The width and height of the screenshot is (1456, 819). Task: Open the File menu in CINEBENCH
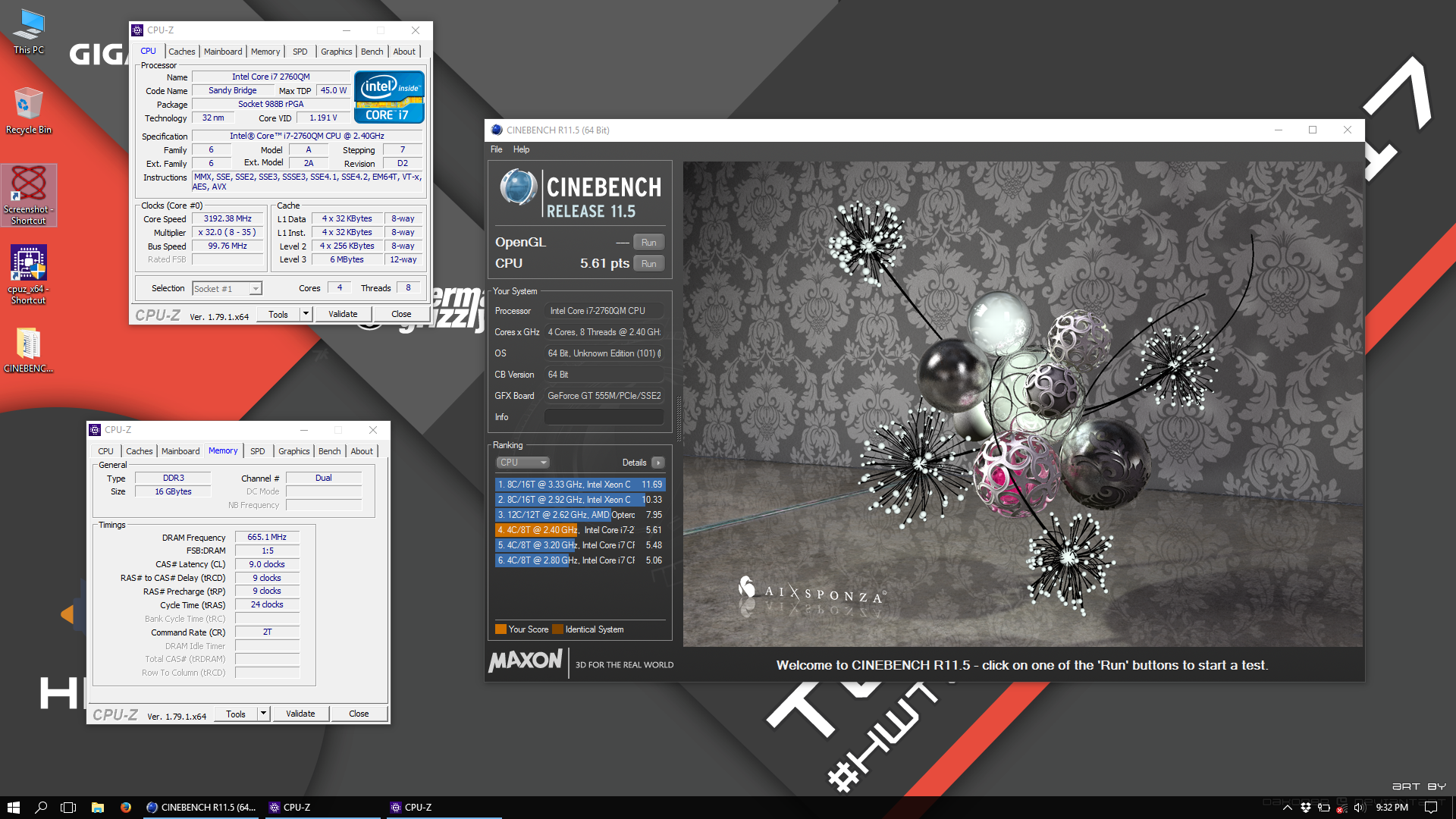(x=496, y=149)
